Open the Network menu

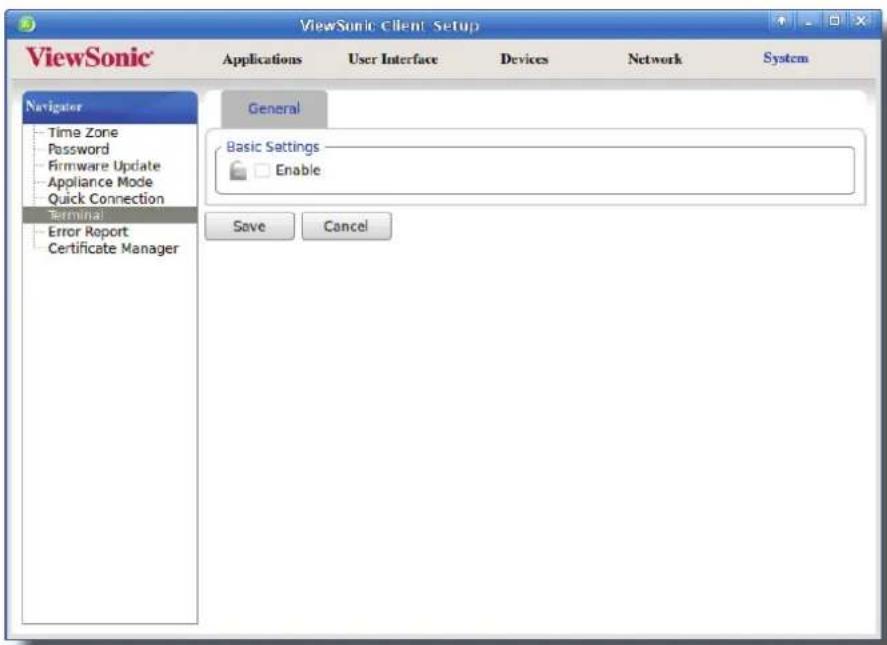tap(655, 59)
